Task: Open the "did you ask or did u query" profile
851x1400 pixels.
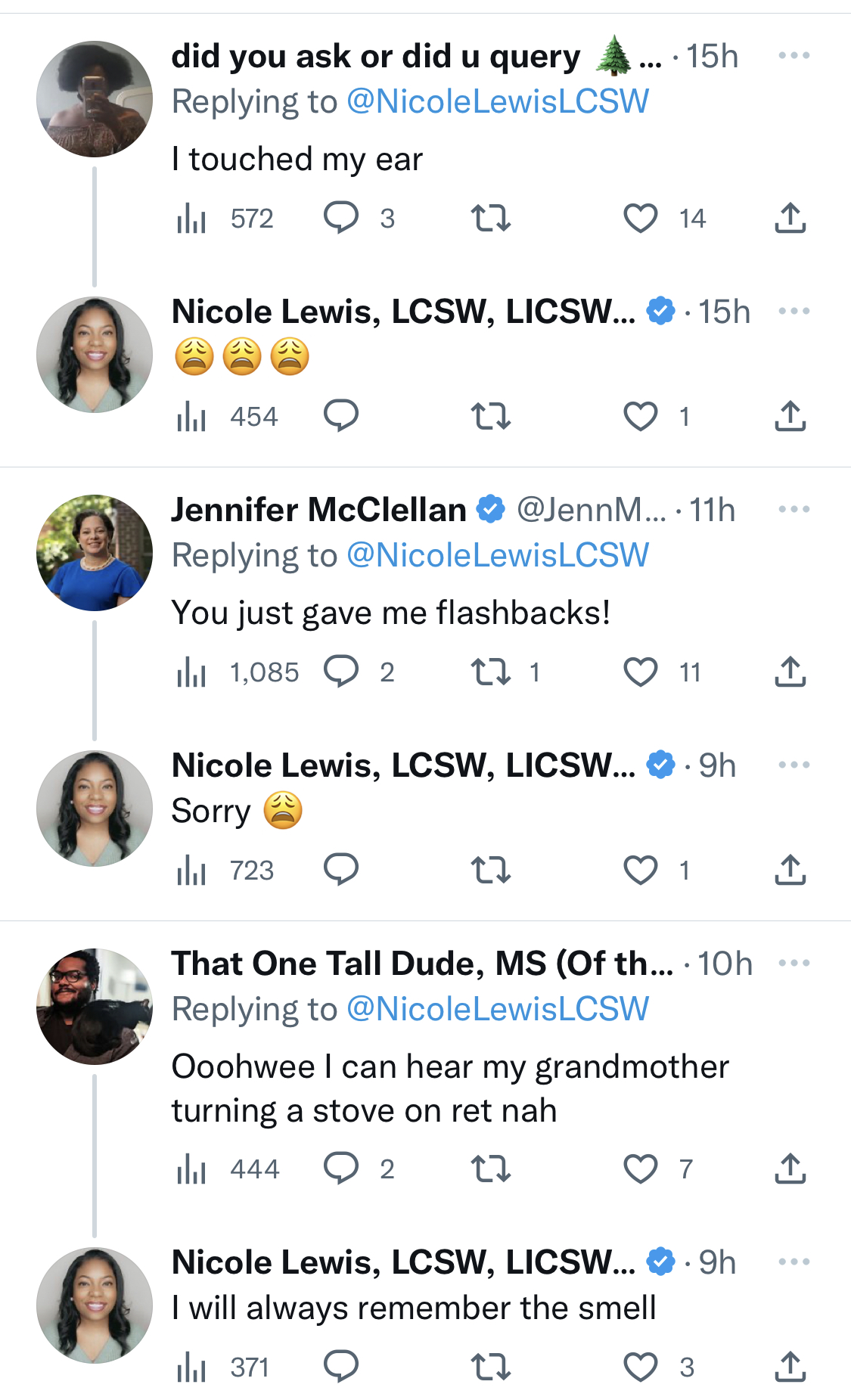Action: pos(375,57)
